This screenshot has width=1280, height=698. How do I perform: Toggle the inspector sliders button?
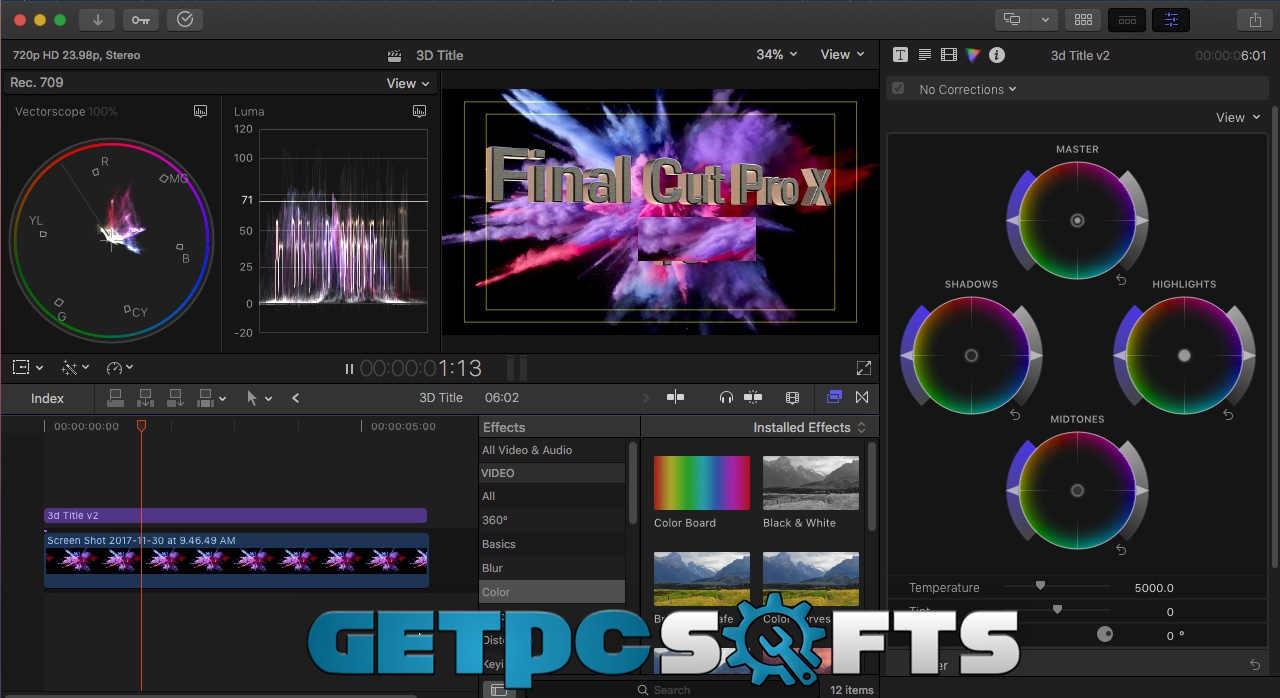click(1171, 19)
